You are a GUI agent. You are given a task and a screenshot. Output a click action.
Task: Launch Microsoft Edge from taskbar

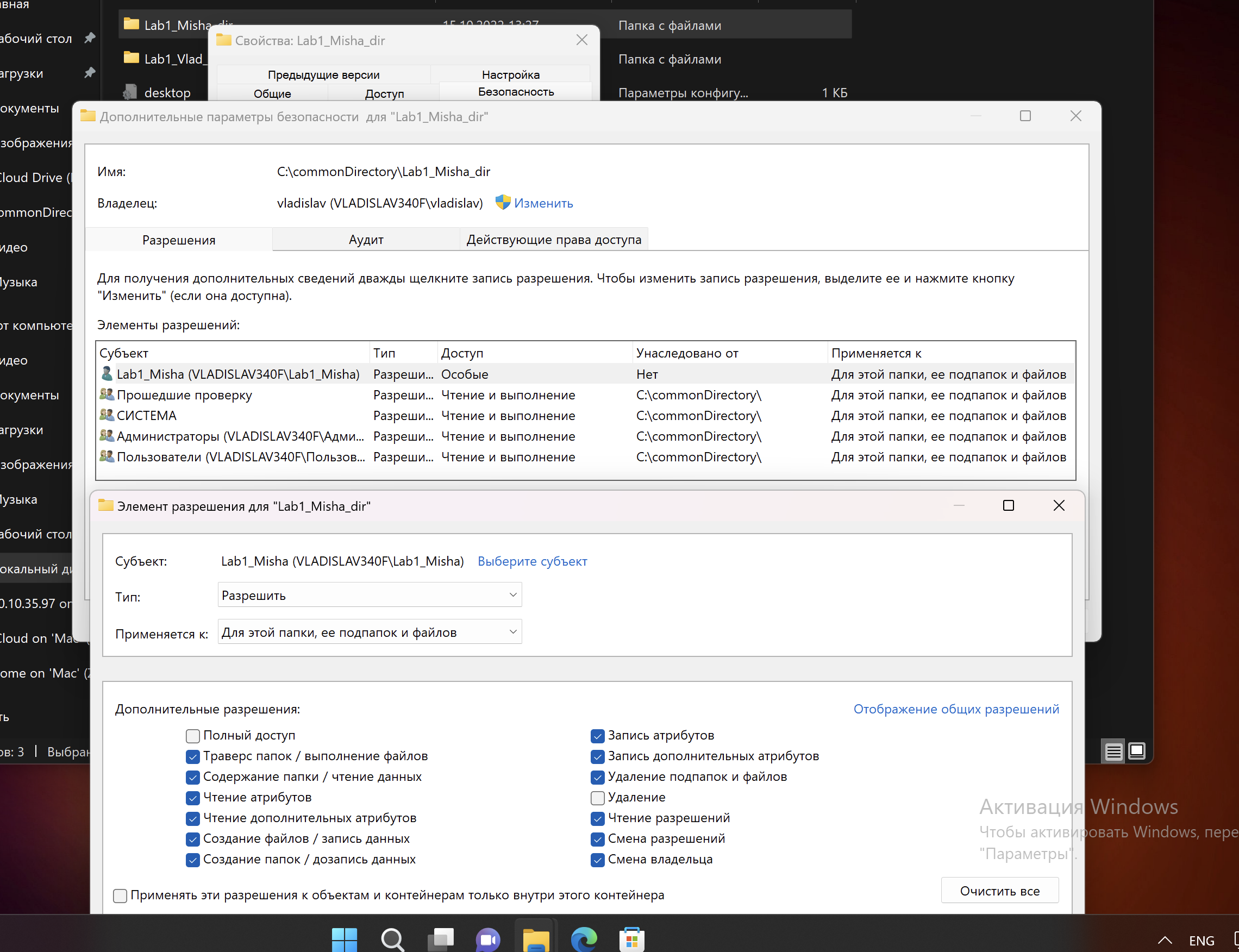tap(584, 939)
